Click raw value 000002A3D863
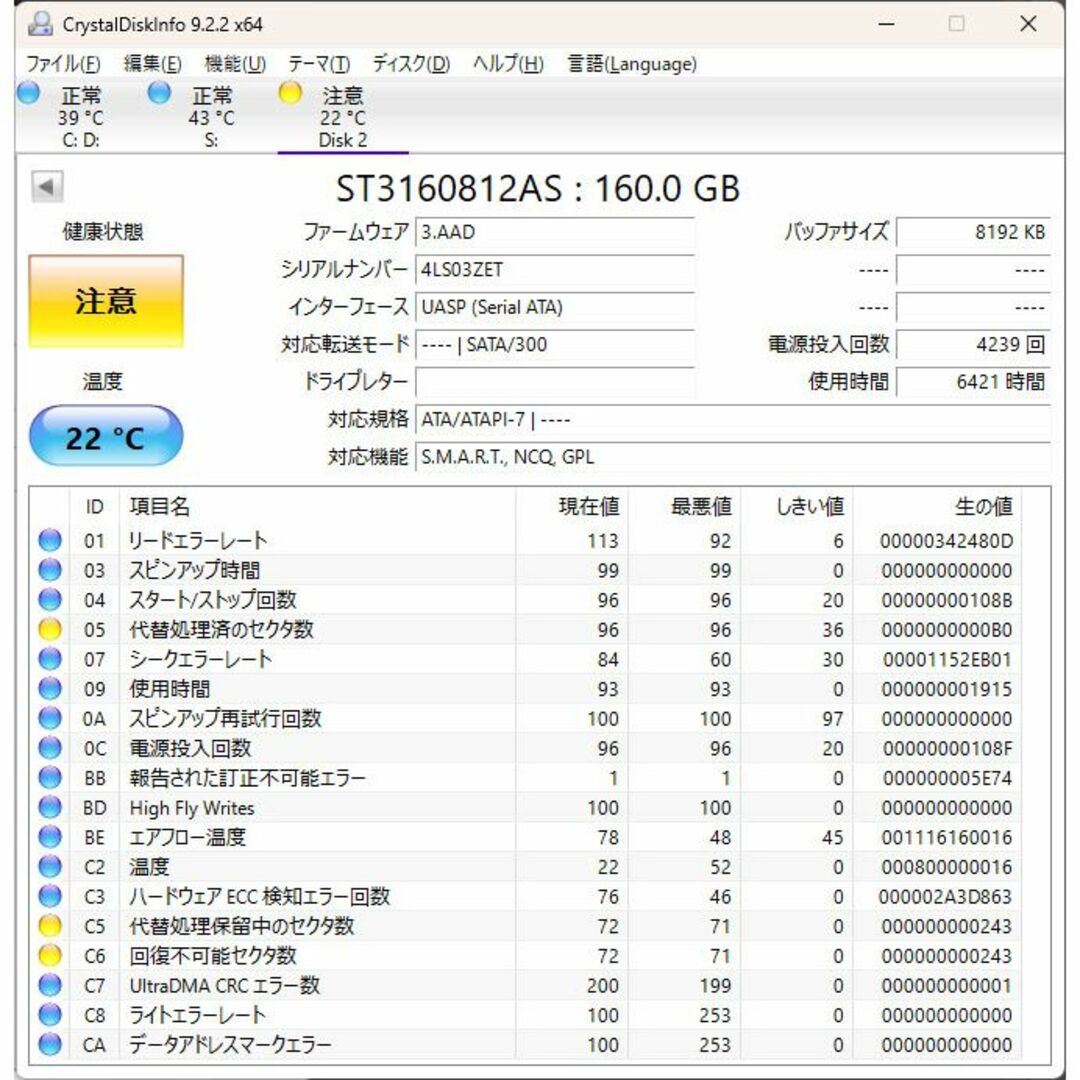The height and width of the screenshot is (1080, 1080). tap(945, 897)
